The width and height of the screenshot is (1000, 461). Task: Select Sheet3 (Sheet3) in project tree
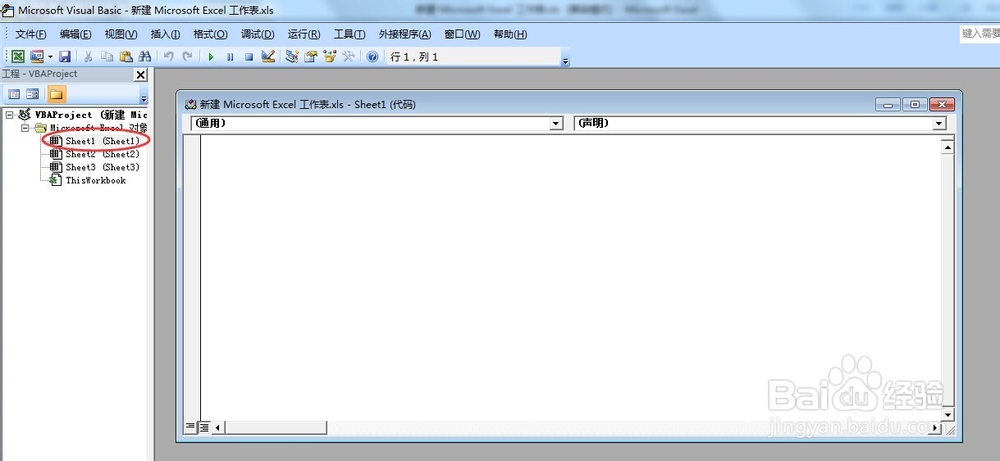coord(102,167)
